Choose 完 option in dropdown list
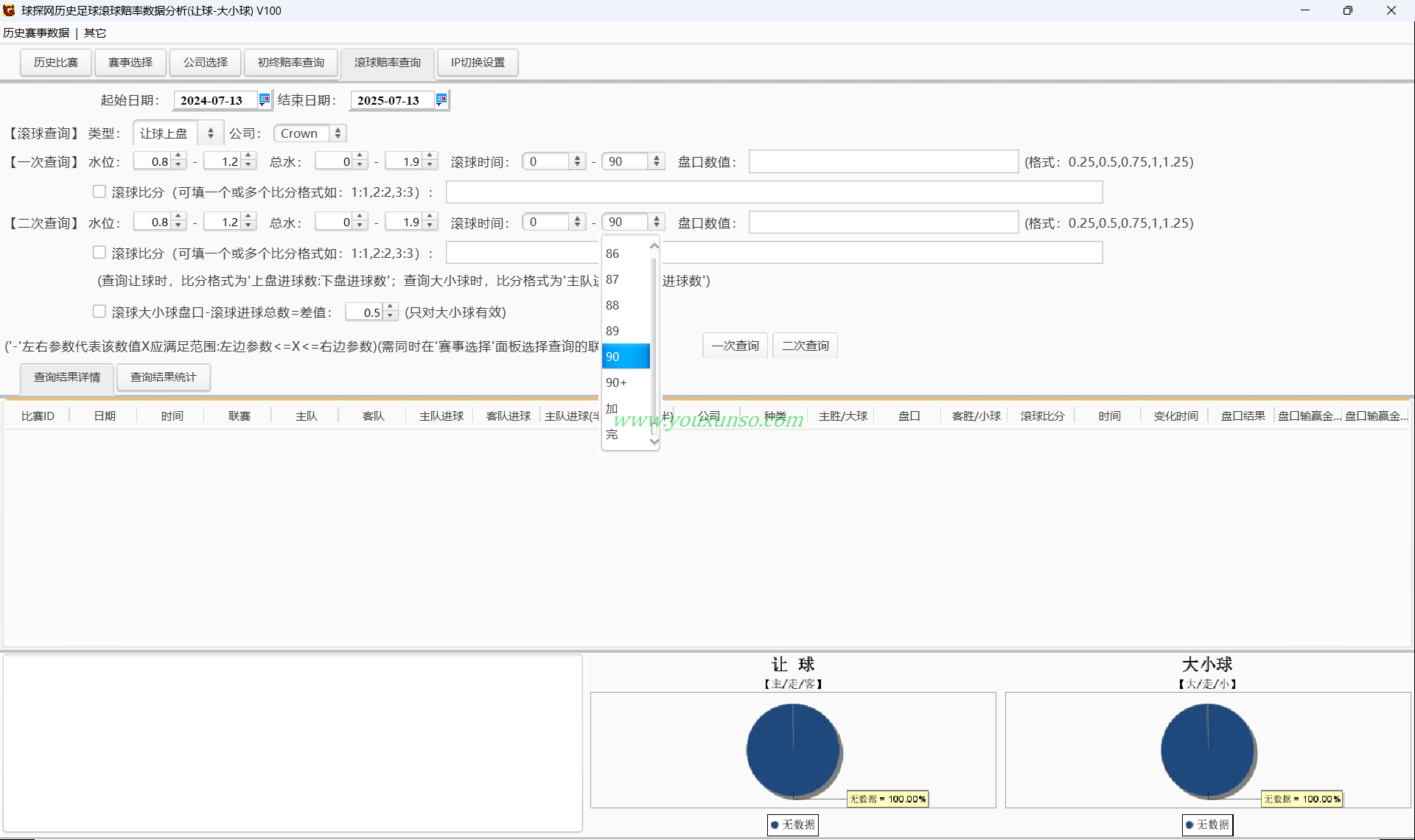Viewport: 1415px width, 840px height. [626, 434]
